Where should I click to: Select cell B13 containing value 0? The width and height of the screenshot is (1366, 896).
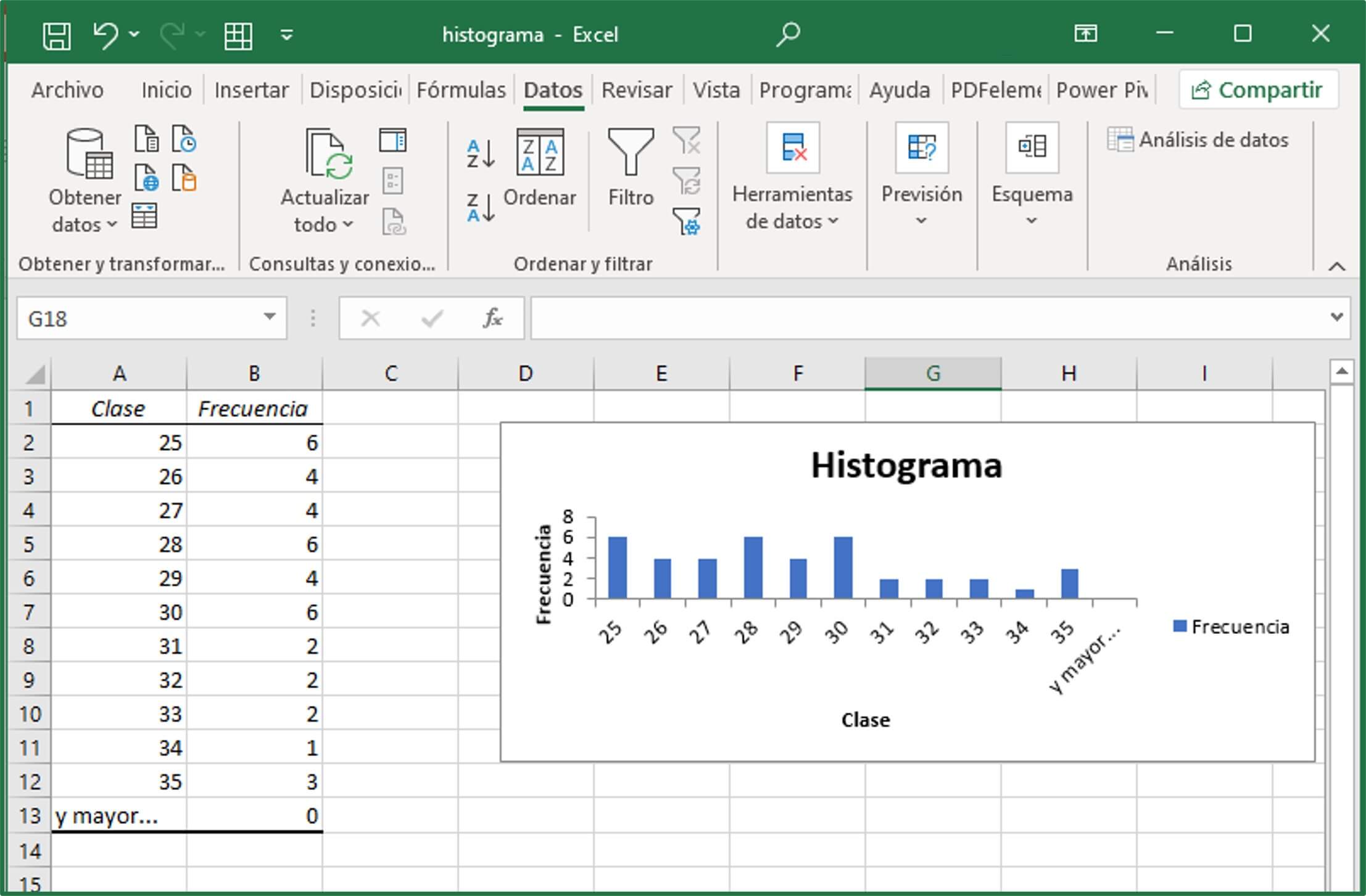[255, 816]
